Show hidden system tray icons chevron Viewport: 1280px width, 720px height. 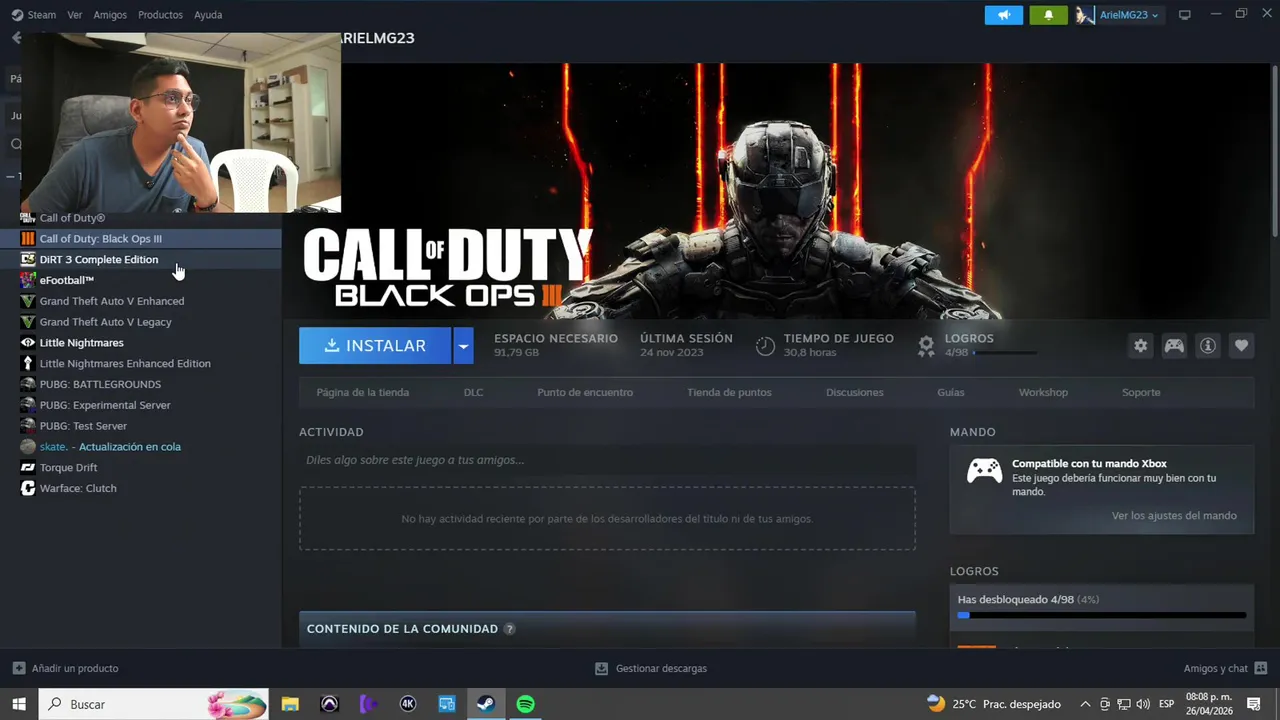pos(1085,704)
